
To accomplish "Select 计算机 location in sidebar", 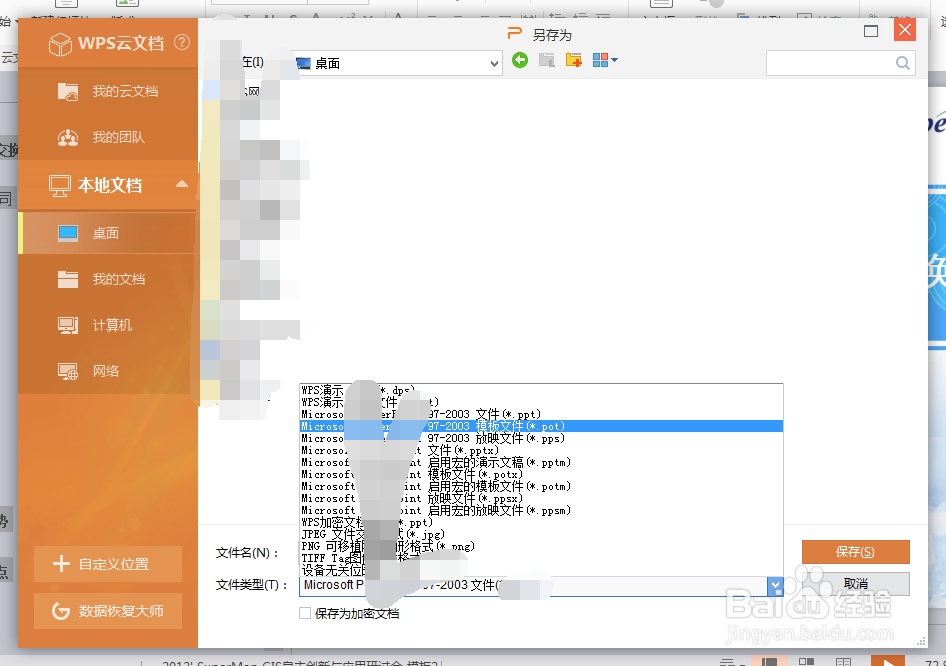I will (107, 325).
